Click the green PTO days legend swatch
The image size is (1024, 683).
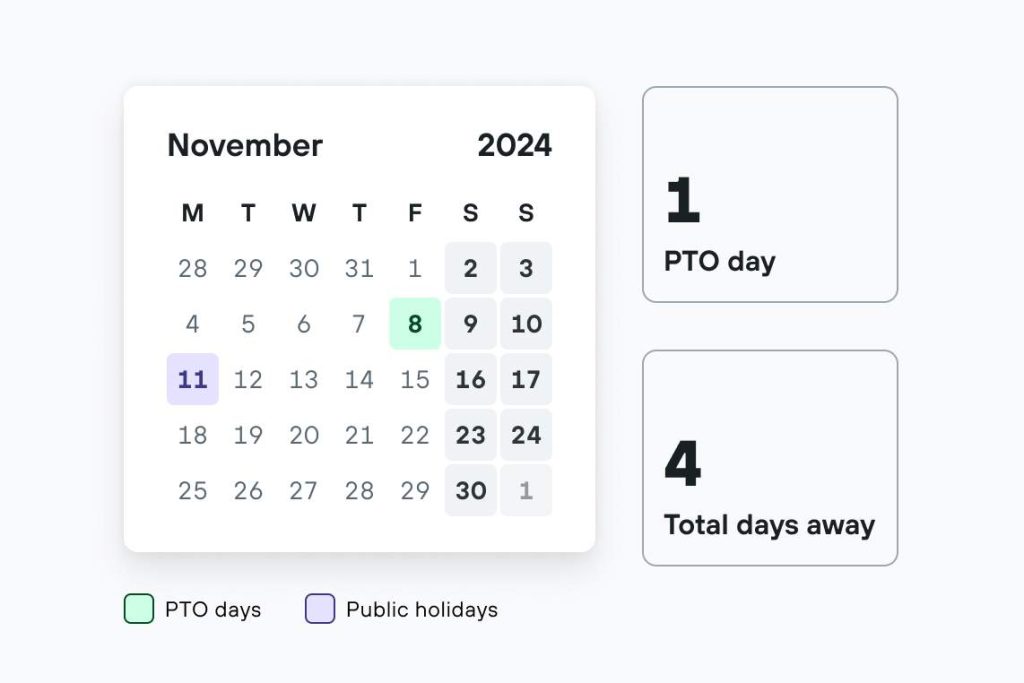[x=138, y=608]
